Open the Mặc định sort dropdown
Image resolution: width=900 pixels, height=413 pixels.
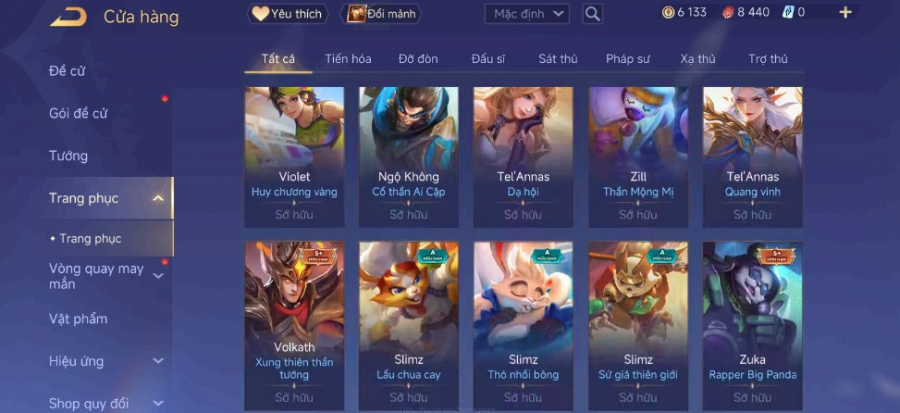527,14
